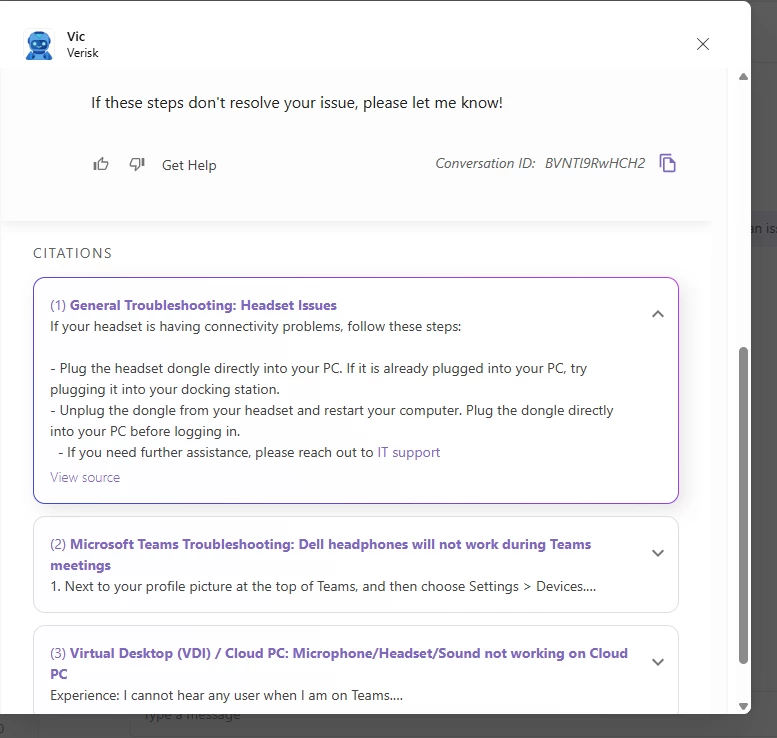The width and height of the screenshot is (777, 738).
Task: Expand the Virtual Desktop (VDI) citation
Action: point(658,662)
